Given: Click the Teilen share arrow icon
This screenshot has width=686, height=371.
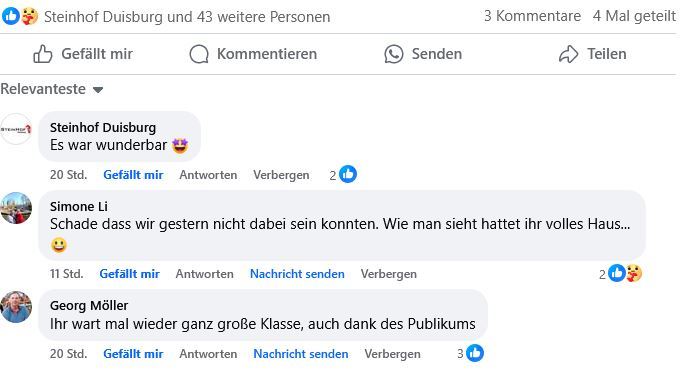Looking at the screenshot, I should (568, 54).
